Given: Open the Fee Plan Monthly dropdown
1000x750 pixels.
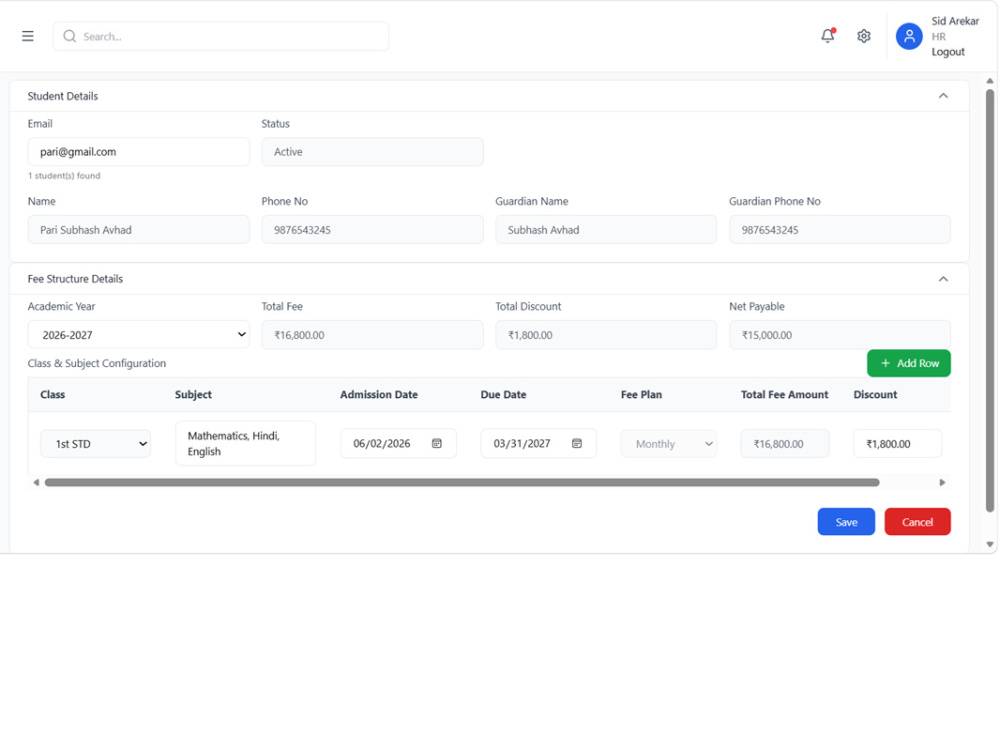Looking at the screenshot, I should (x=668, y=444).
